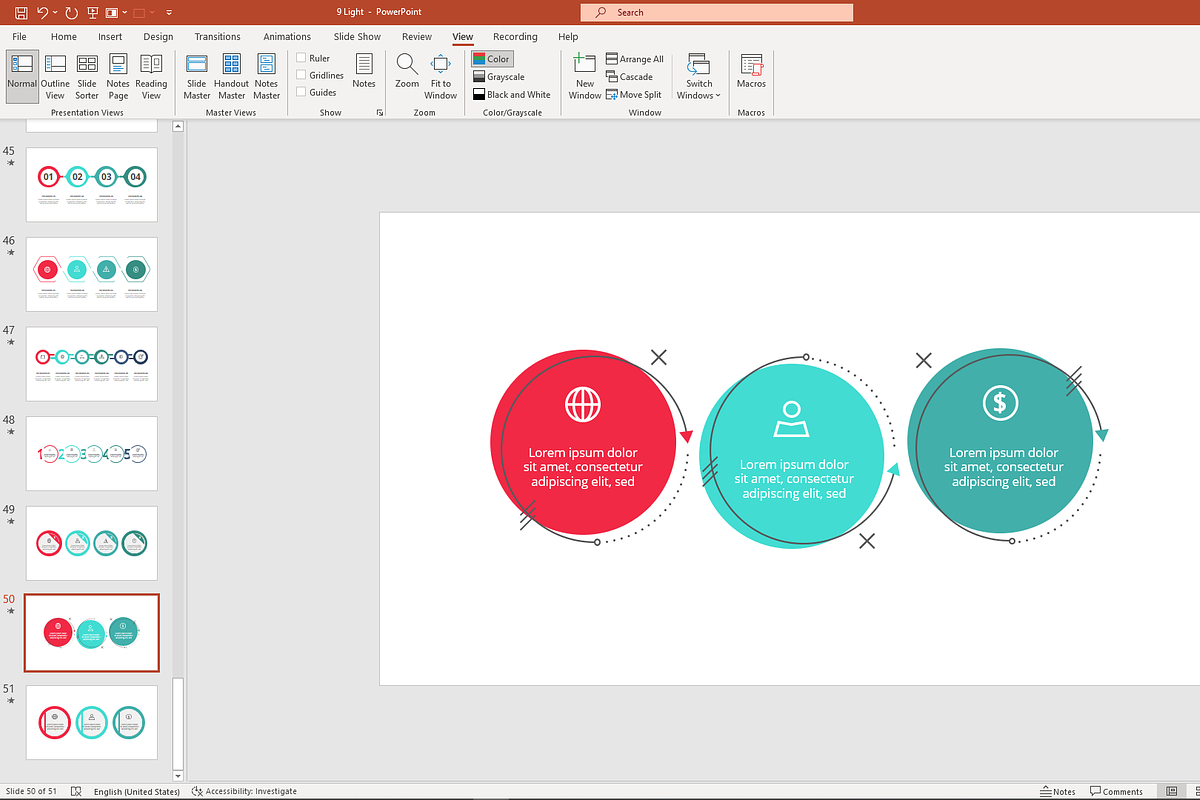Open Notes Page view
Viewport: 1200px width, 800px height.
119,76
